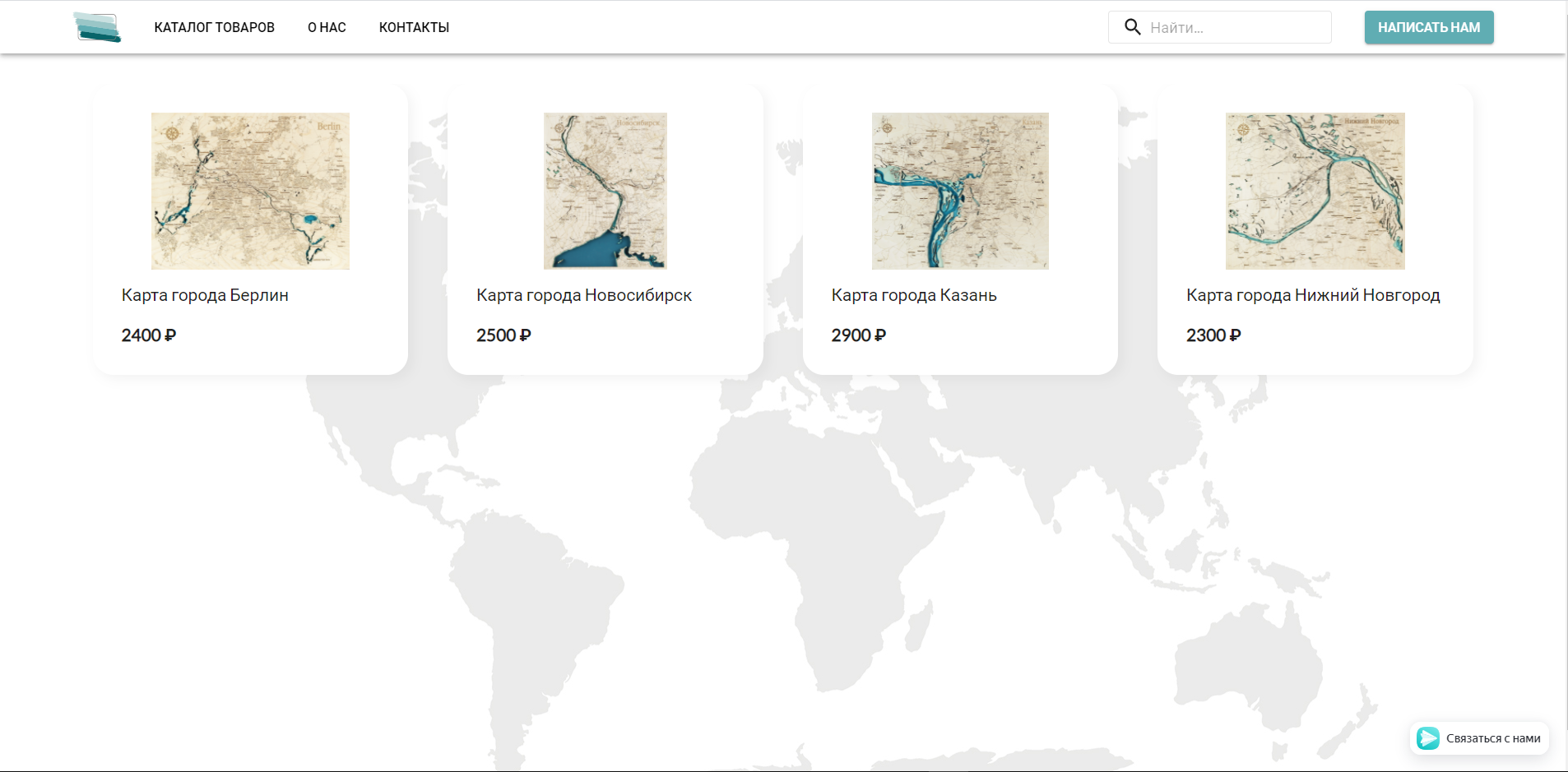Click the Связаться с нами chat button
Screen dimensions: 1568x772
pos(1479,738)
